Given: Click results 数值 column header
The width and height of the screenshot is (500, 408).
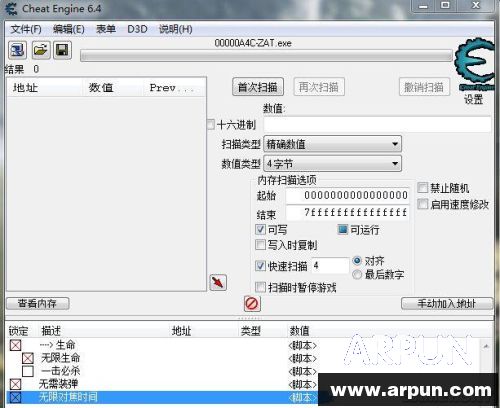Looking at the screenshot, I should point(113,88).
